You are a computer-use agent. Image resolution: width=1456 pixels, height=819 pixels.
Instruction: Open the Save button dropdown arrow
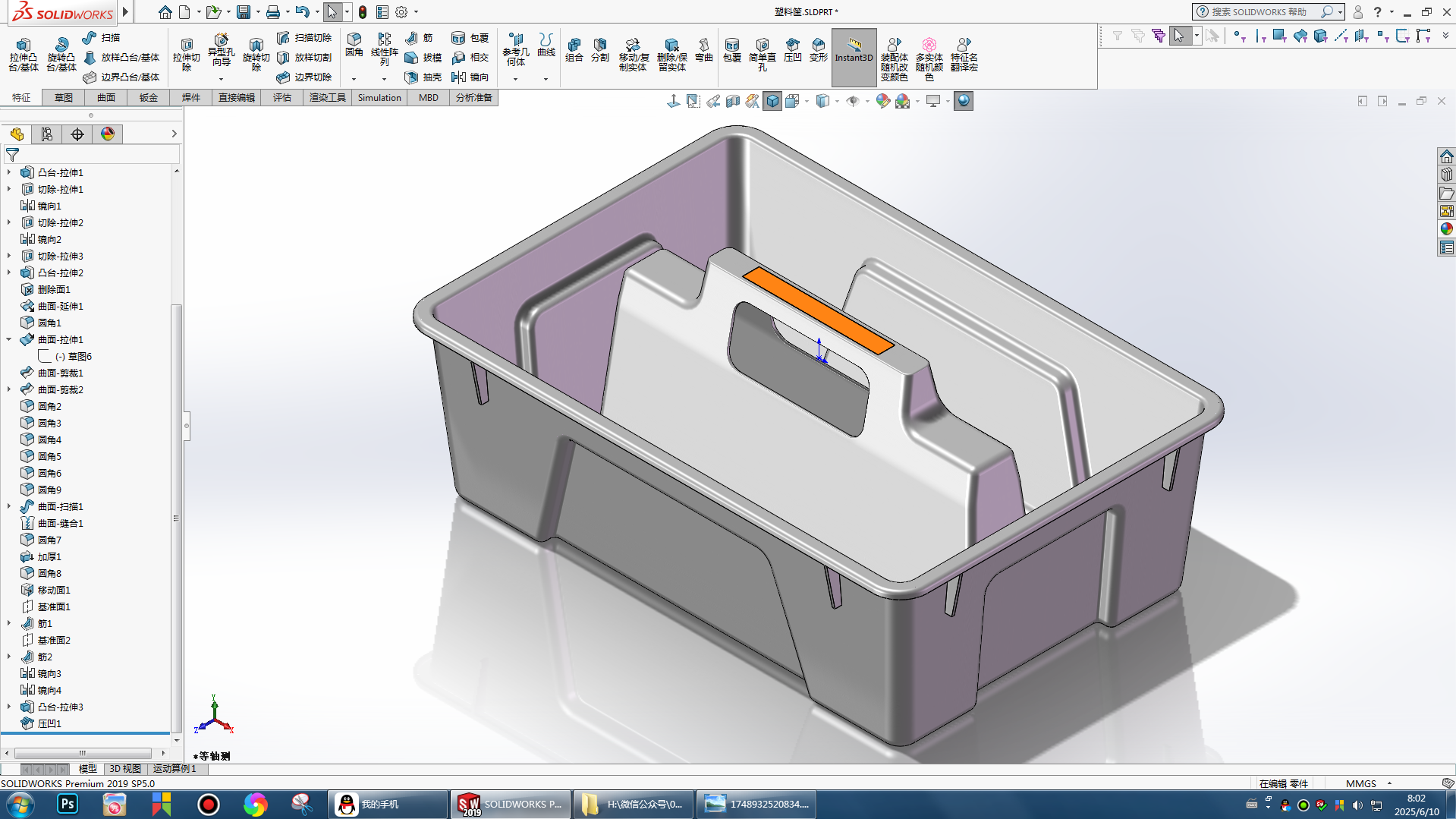[258, 12]
